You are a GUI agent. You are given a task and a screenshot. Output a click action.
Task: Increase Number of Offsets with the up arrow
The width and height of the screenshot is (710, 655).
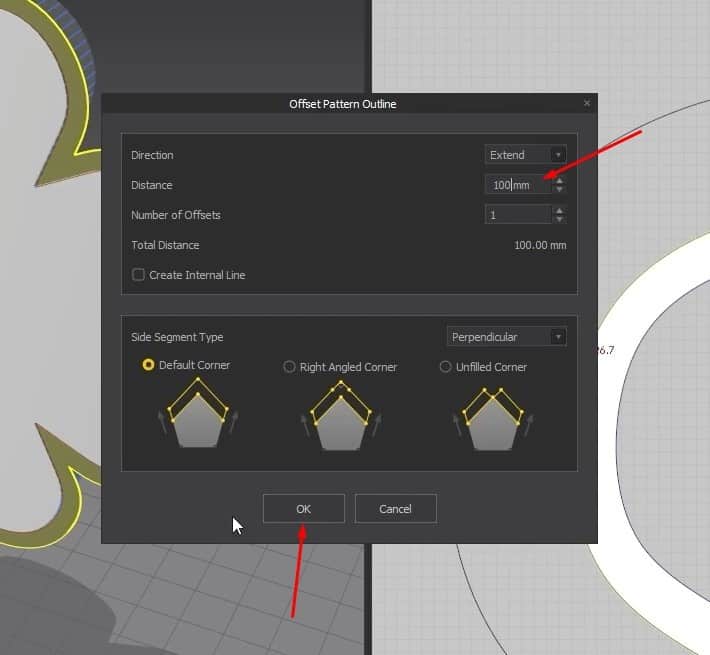pyautogui.click(x=560, y=210)
